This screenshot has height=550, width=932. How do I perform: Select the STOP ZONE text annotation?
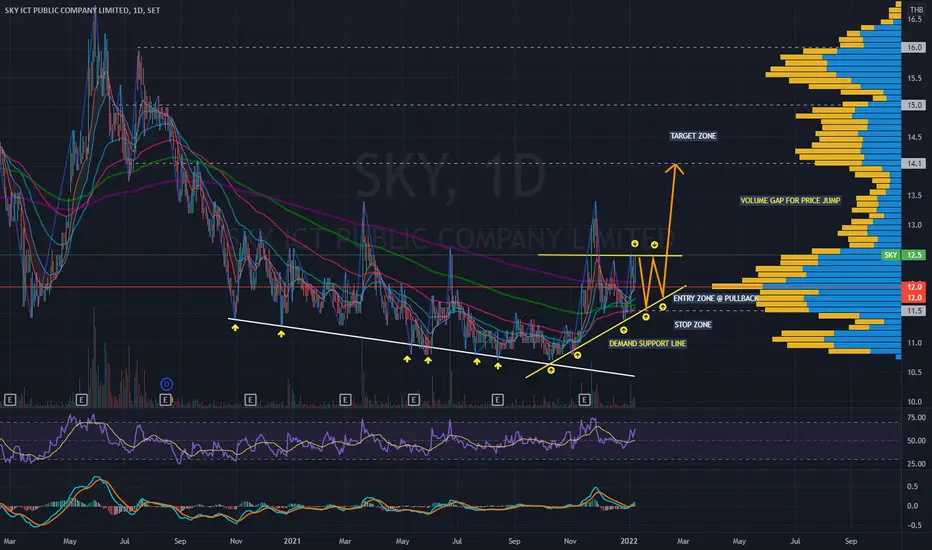pos(692,325)
